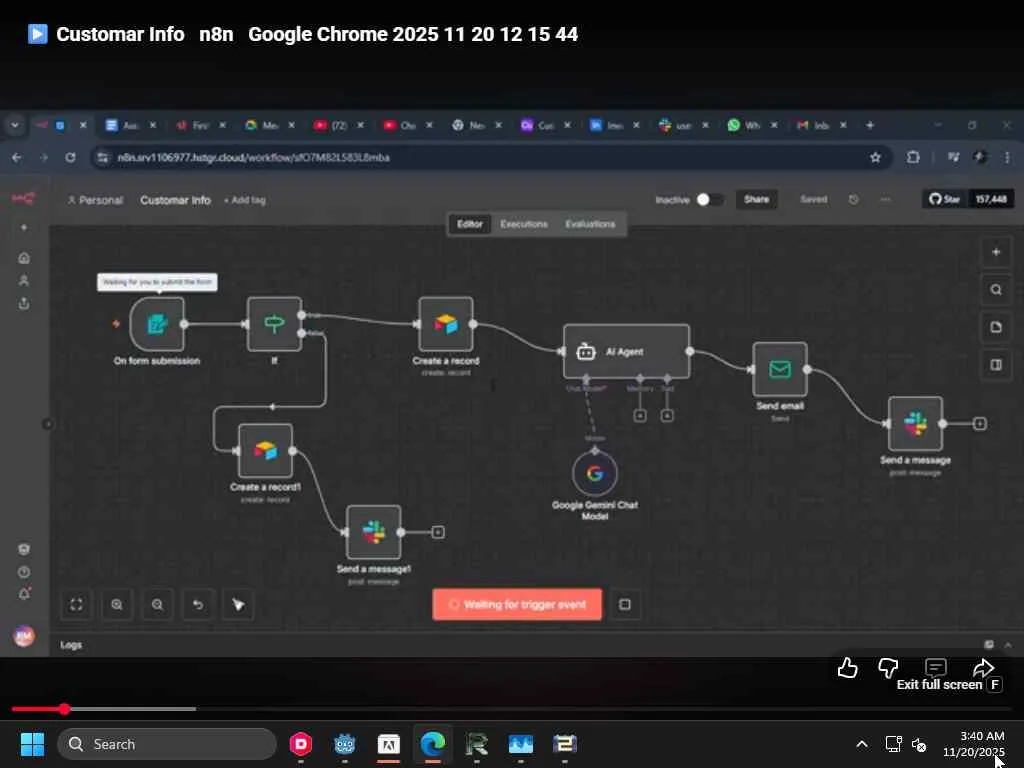1024x768 pixels.
Task: Open the Logs panel label
Action: (x=71, y=645)
